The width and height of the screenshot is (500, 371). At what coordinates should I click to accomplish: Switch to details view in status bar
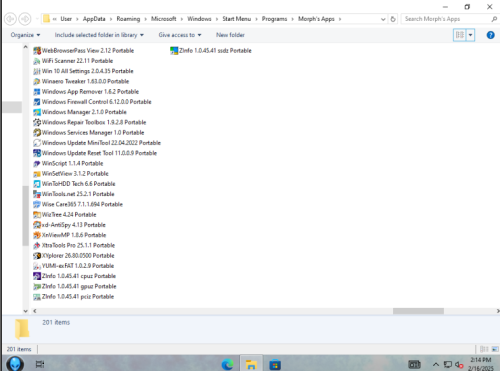pyautogui.click(x=484, y=349)
